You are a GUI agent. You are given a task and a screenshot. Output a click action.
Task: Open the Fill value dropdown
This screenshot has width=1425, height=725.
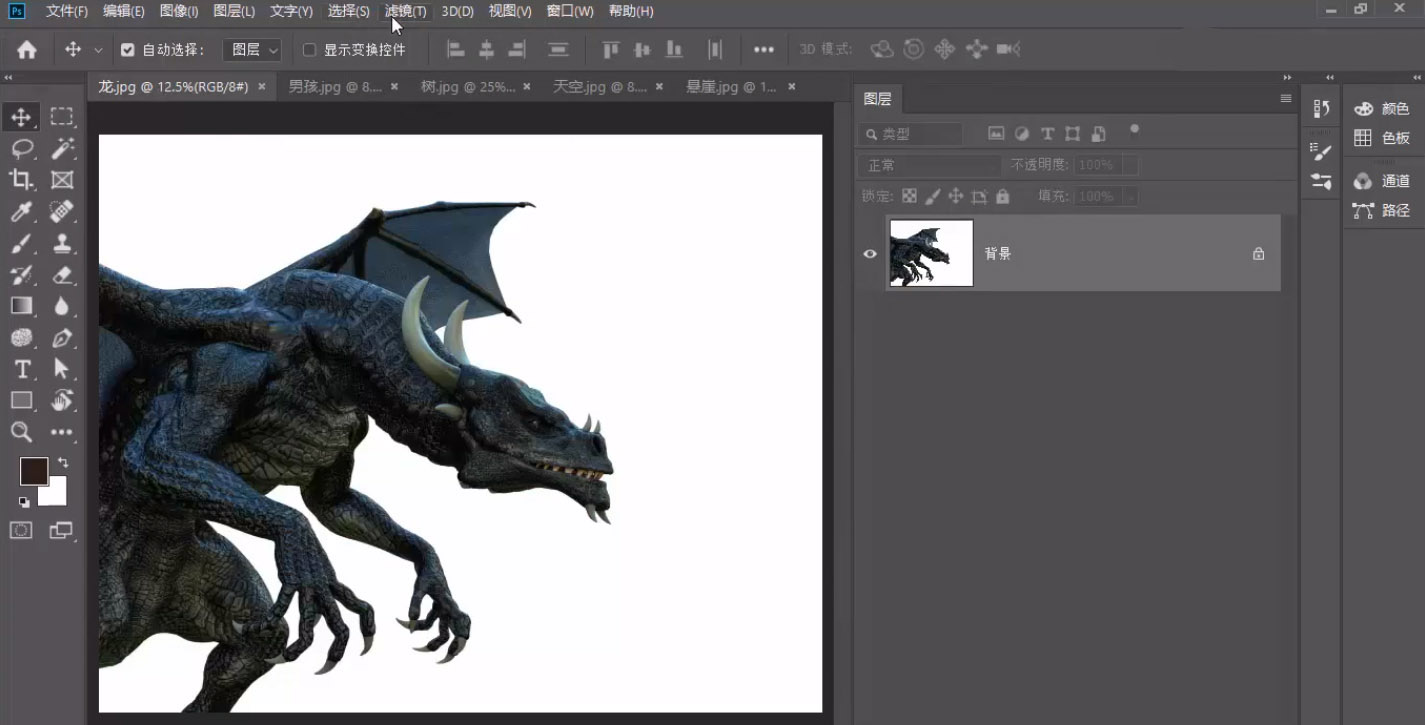coord(1130,196)
